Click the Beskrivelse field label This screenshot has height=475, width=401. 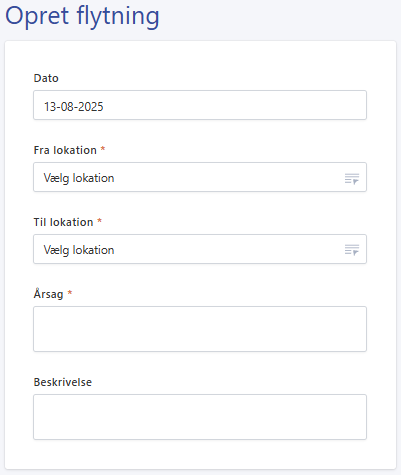click(63, 382)
